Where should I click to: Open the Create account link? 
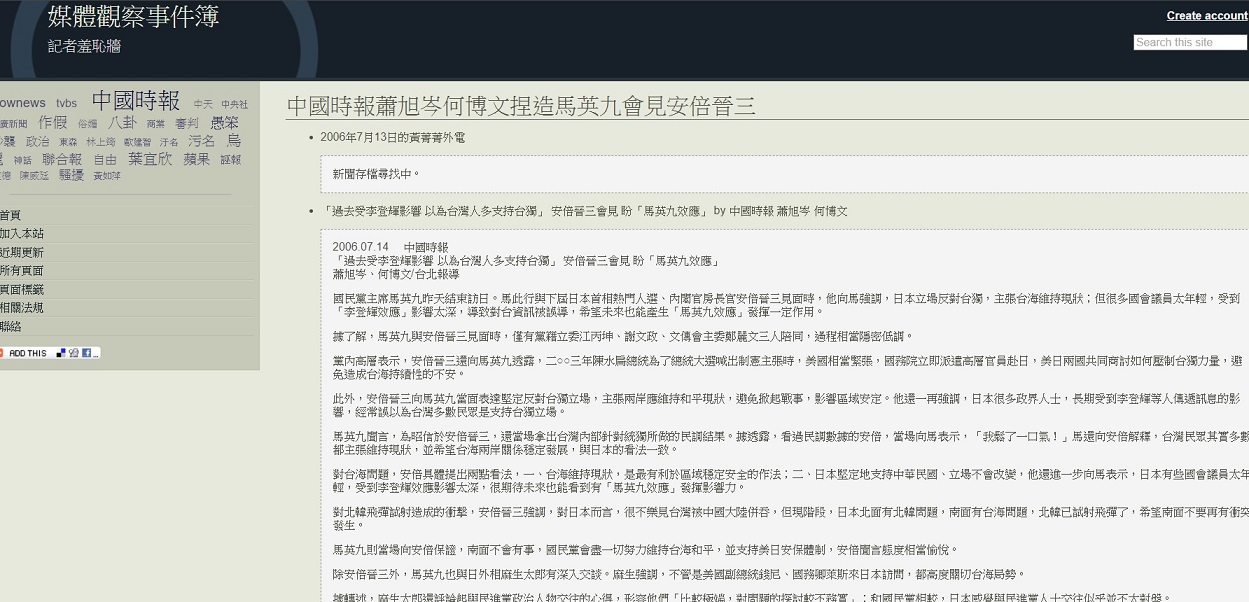(1206, 16)
